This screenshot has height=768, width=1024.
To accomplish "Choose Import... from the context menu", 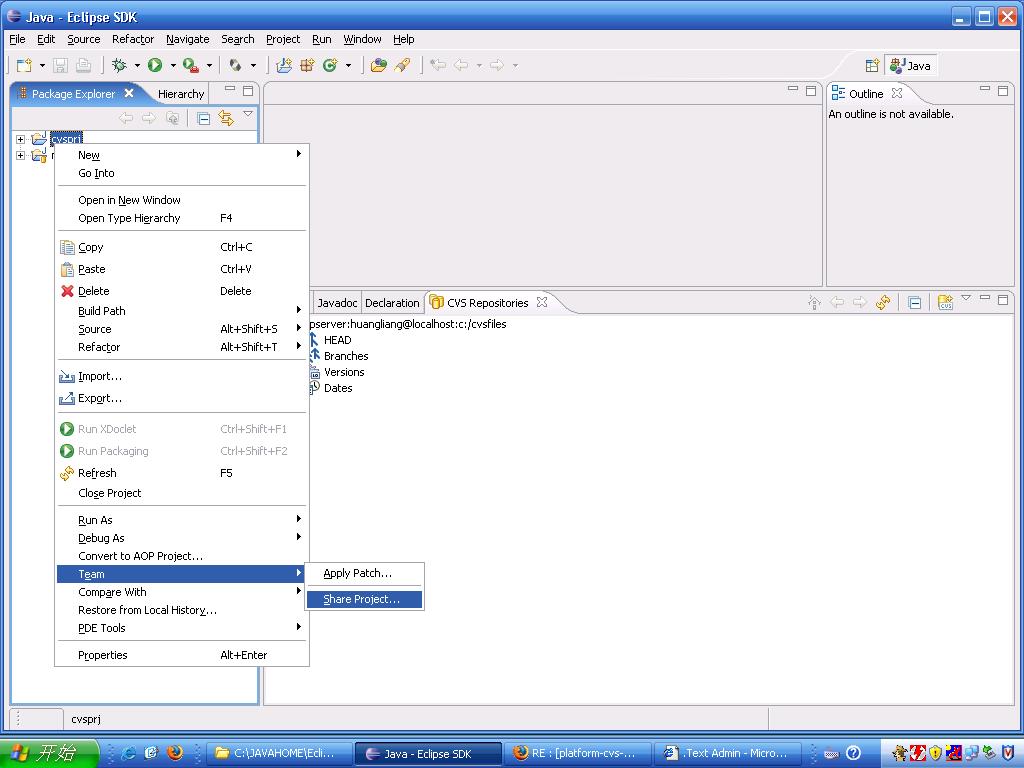I will 182,376.
